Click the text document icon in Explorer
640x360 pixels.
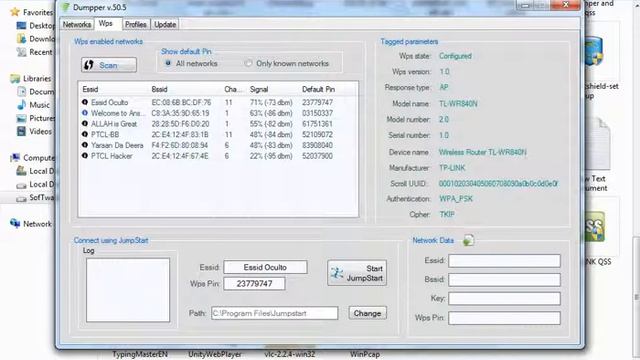pyautogui.click(x=598, y=143)
